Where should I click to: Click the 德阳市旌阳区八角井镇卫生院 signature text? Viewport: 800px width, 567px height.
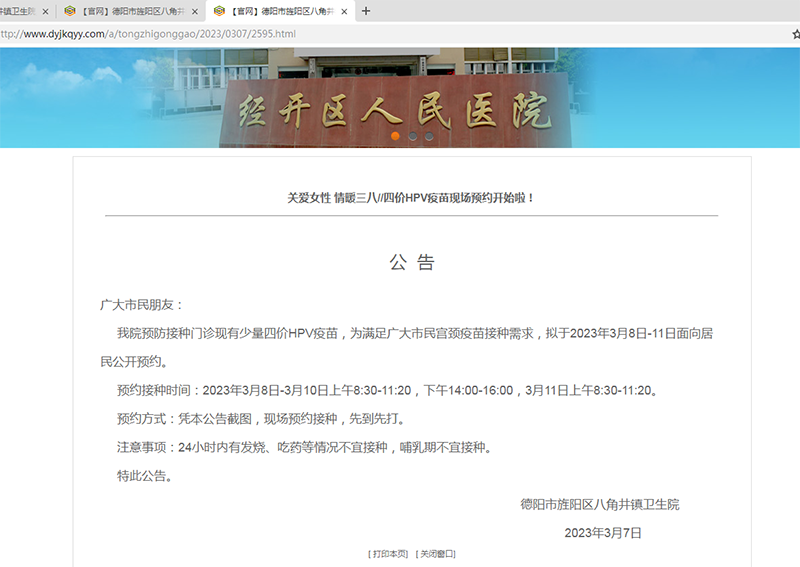599,504
